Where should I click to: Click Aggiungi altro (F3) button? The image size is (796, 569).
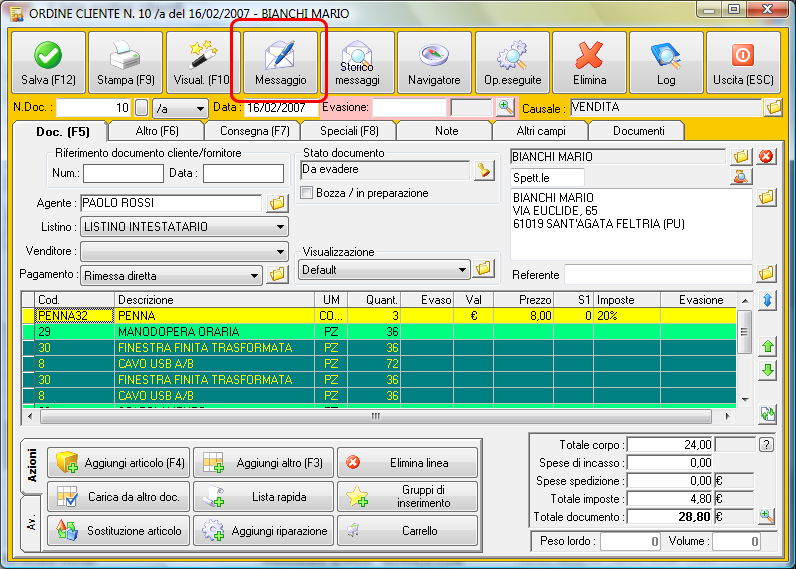[263, 463]
